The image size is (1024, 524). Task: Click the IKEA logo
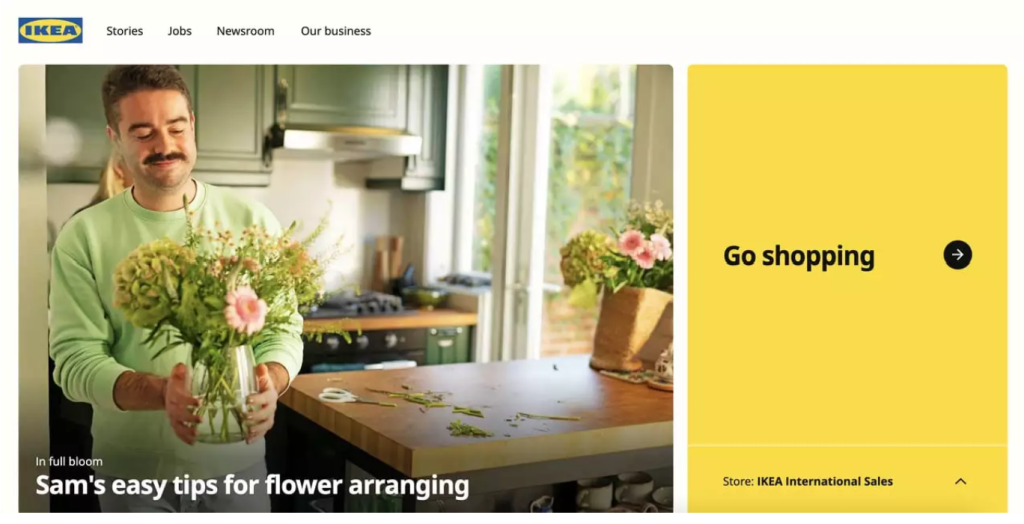click(50, 30)
